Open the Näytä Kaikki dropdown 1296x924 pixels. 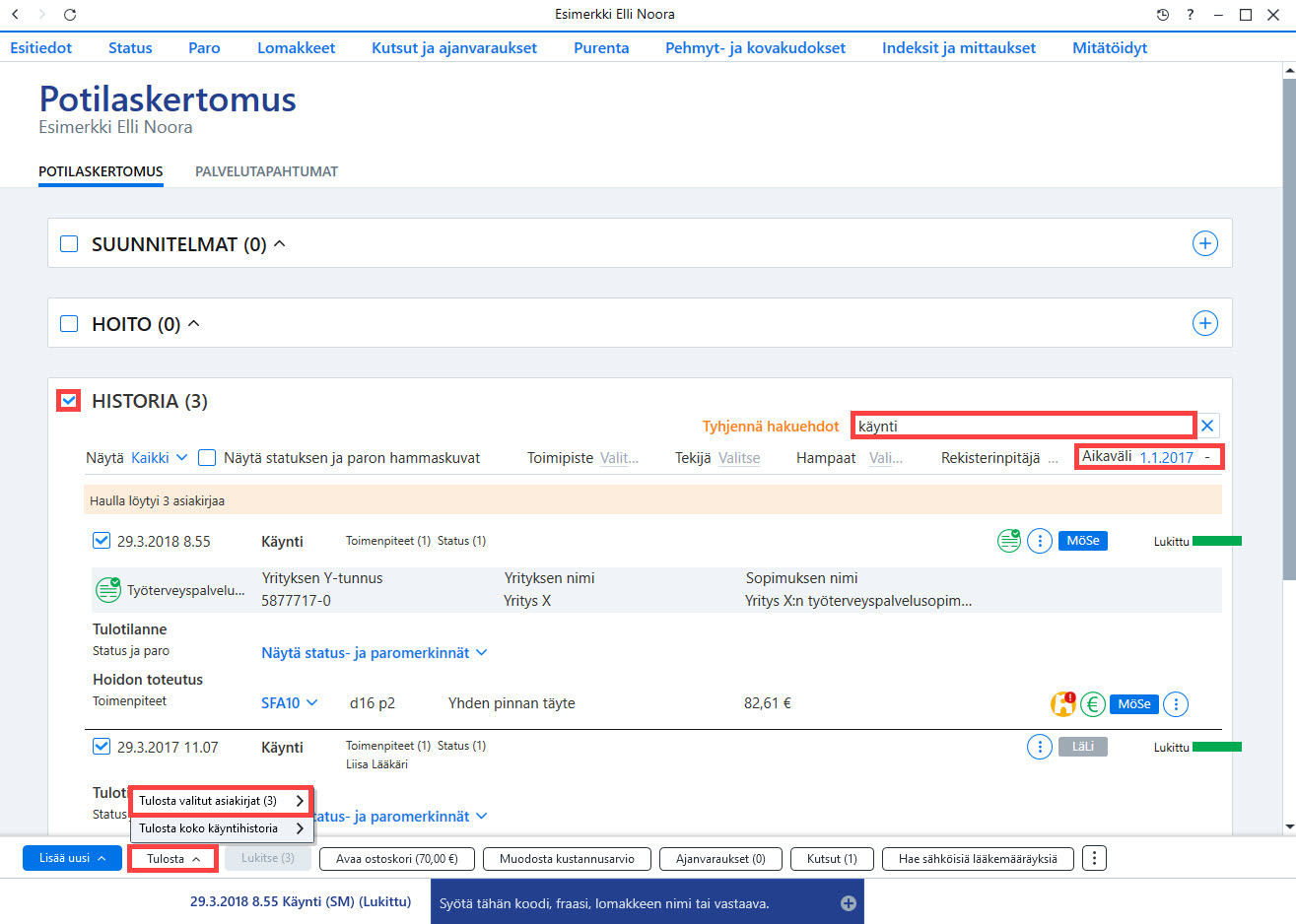point(159,457)
